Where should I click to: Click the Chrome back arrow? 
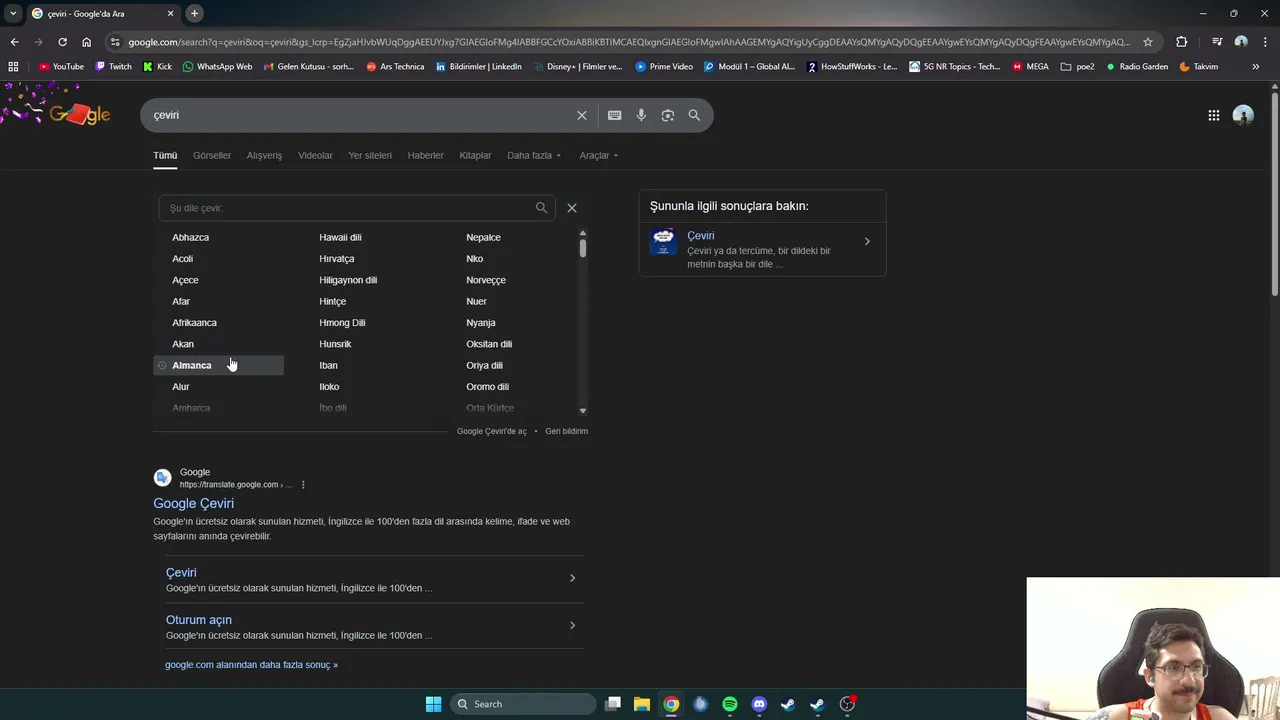point(14,42)
